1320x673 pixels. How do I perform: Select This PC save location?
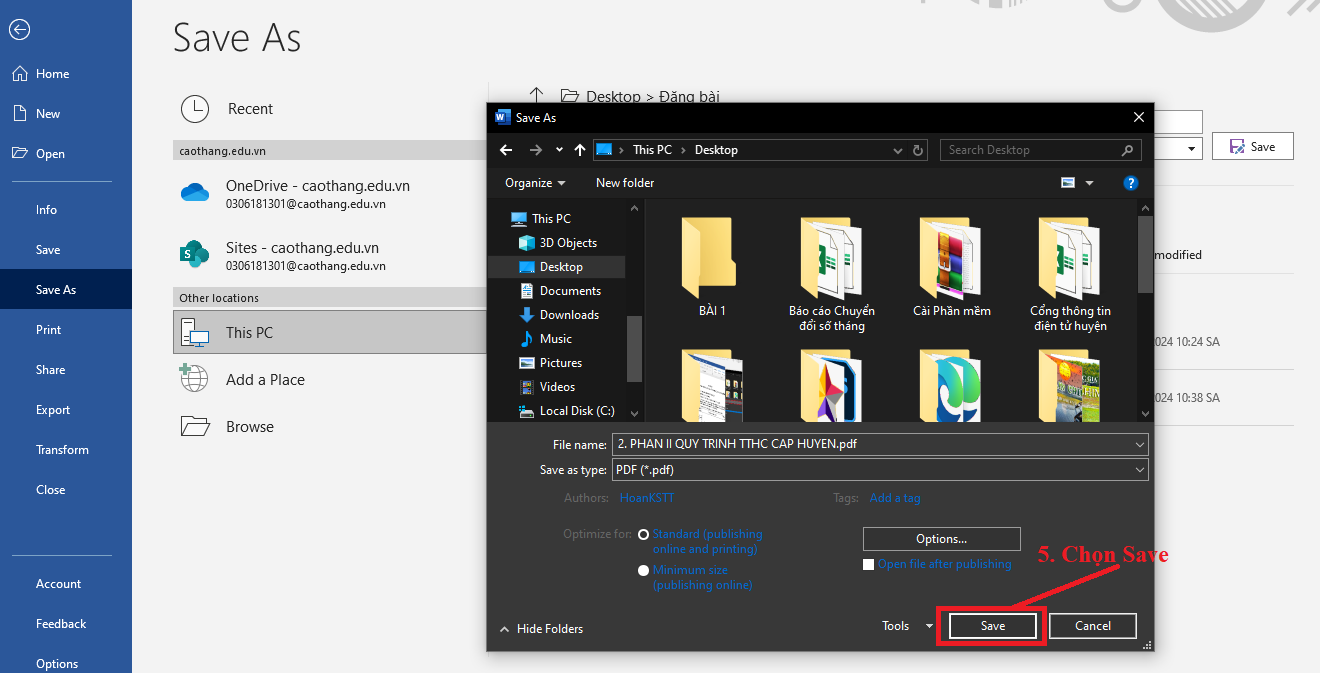(330, 332)
